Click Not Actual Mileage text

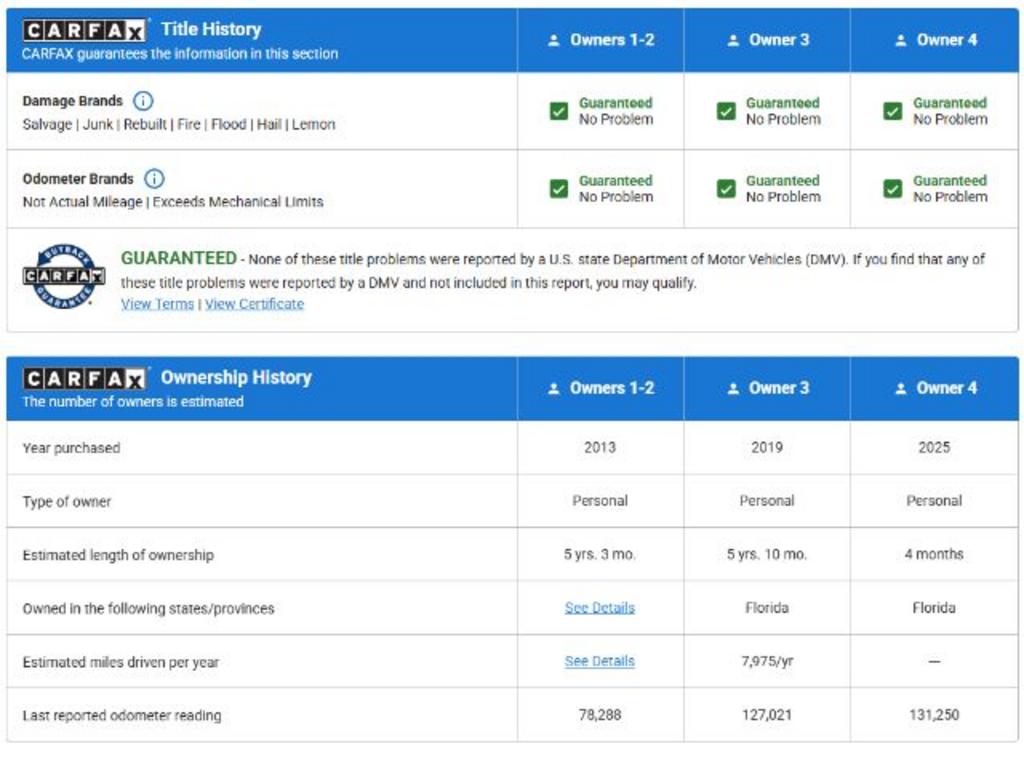coord(82,202)
